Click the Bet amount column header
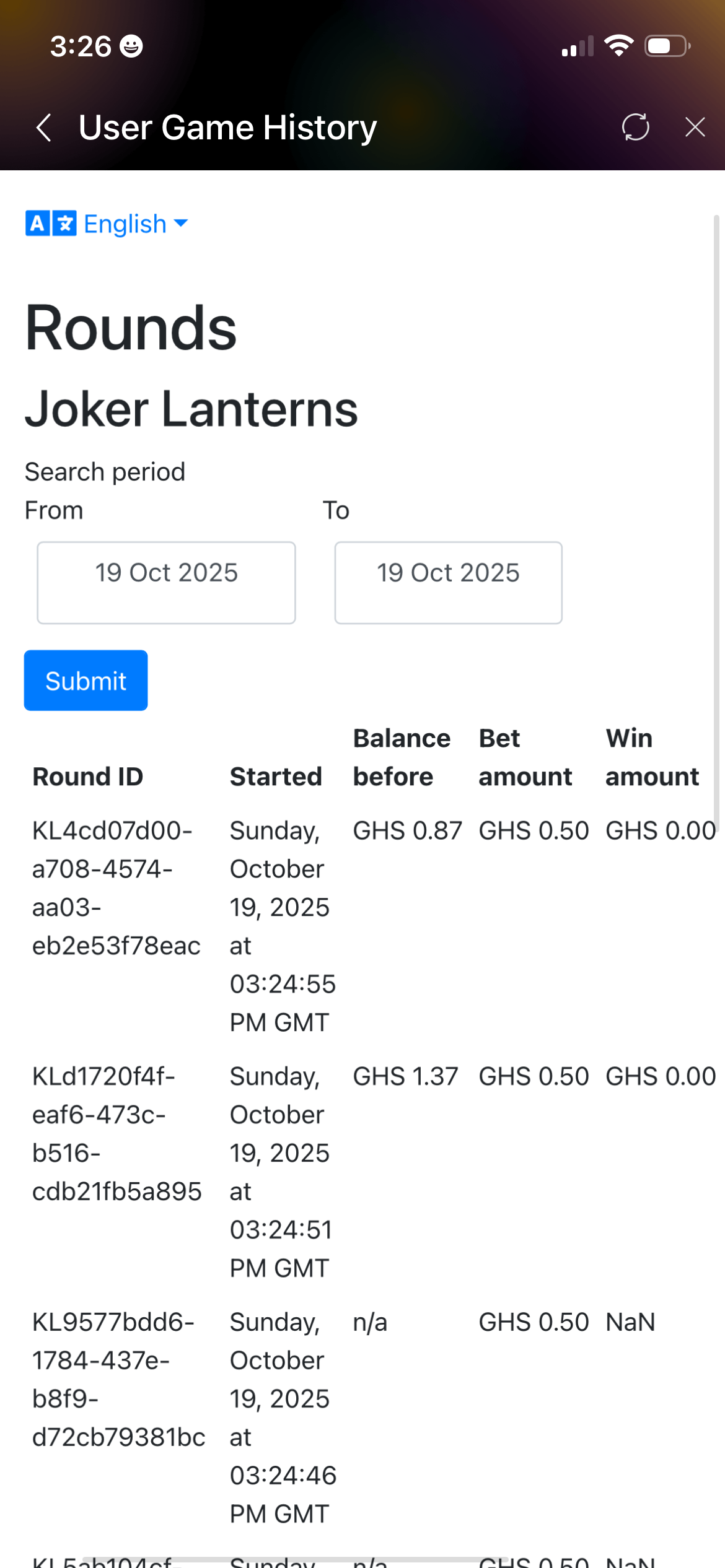Screen dimensions: 725x1568 point(525,757)
